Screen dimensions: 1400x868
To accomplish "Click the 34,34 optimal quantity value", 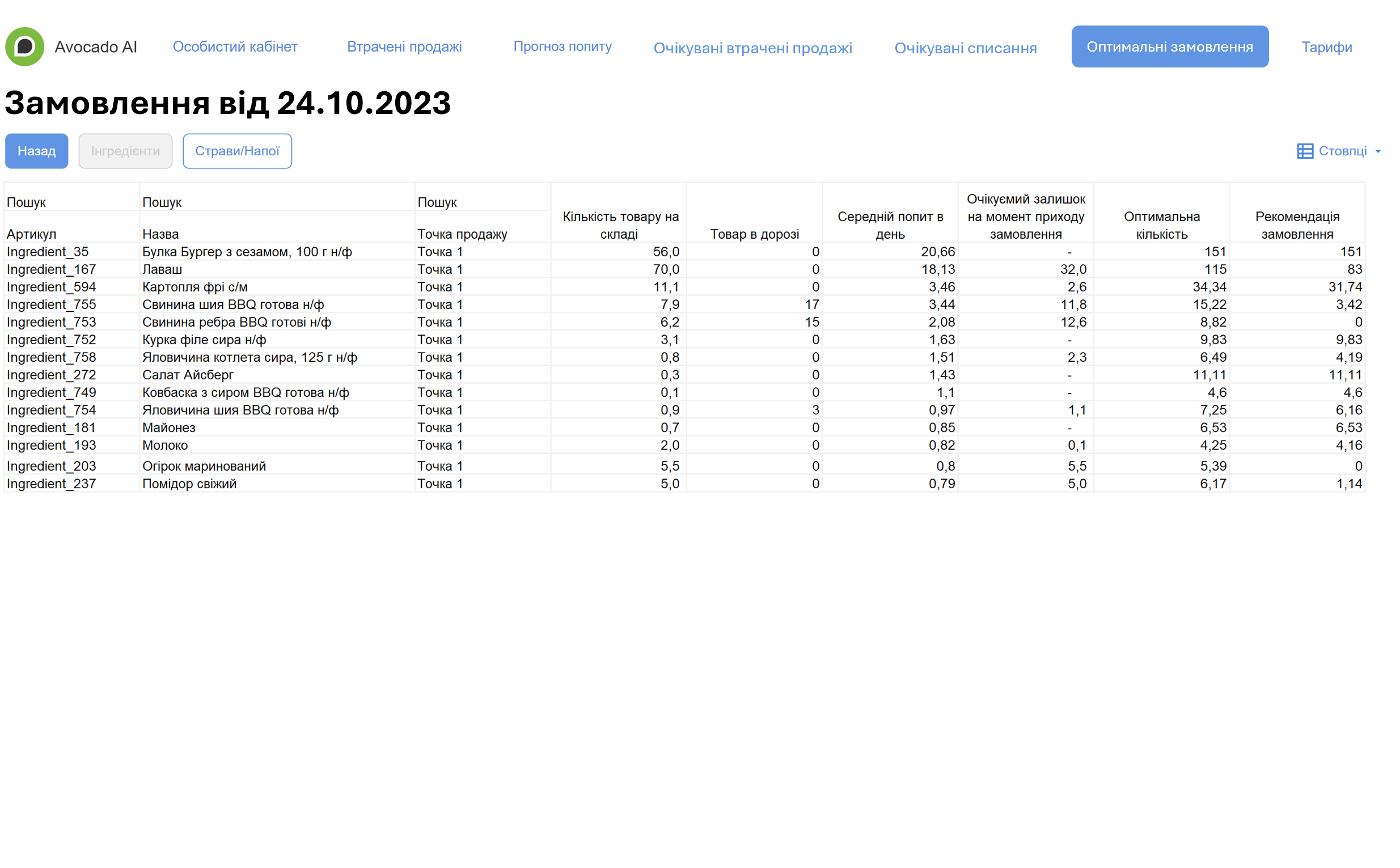I will [x=1209, y=287].
